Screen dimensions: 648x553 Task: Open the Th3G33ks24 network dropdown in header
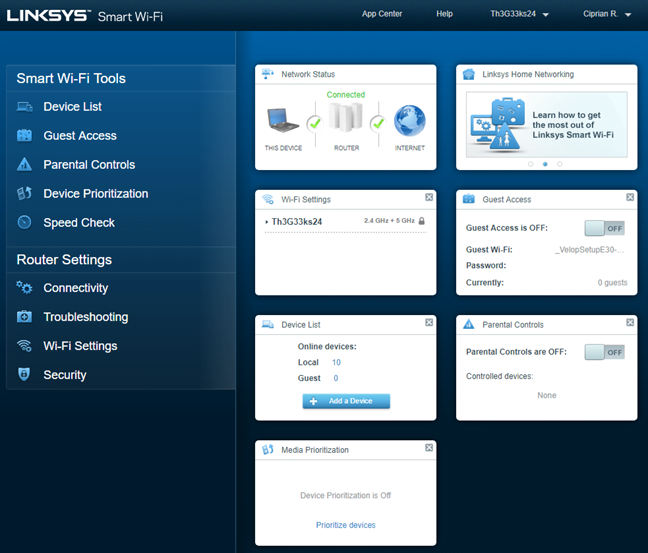pyautogui.click(x=519, y=14)
